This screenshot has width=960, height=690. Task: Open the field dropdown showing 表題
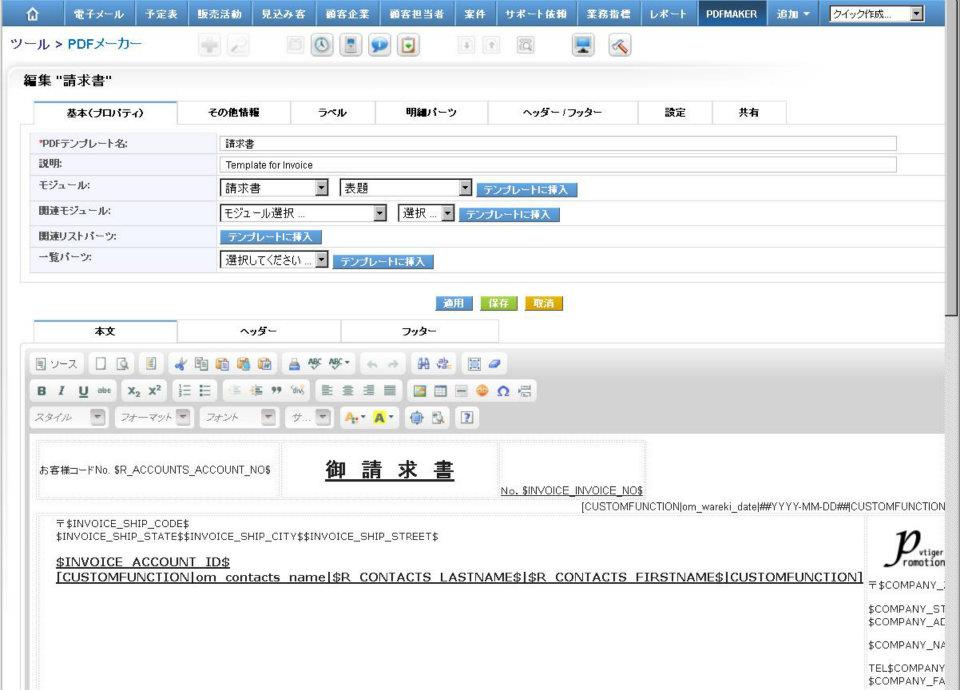(406, 188)
